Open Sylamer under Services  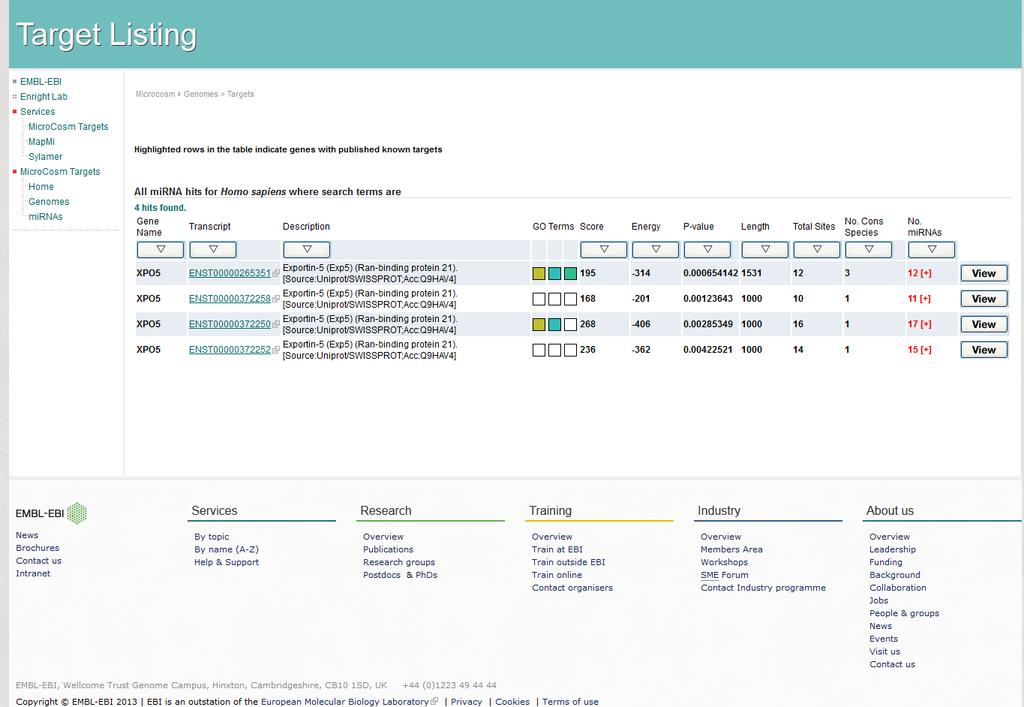(45, 157)
